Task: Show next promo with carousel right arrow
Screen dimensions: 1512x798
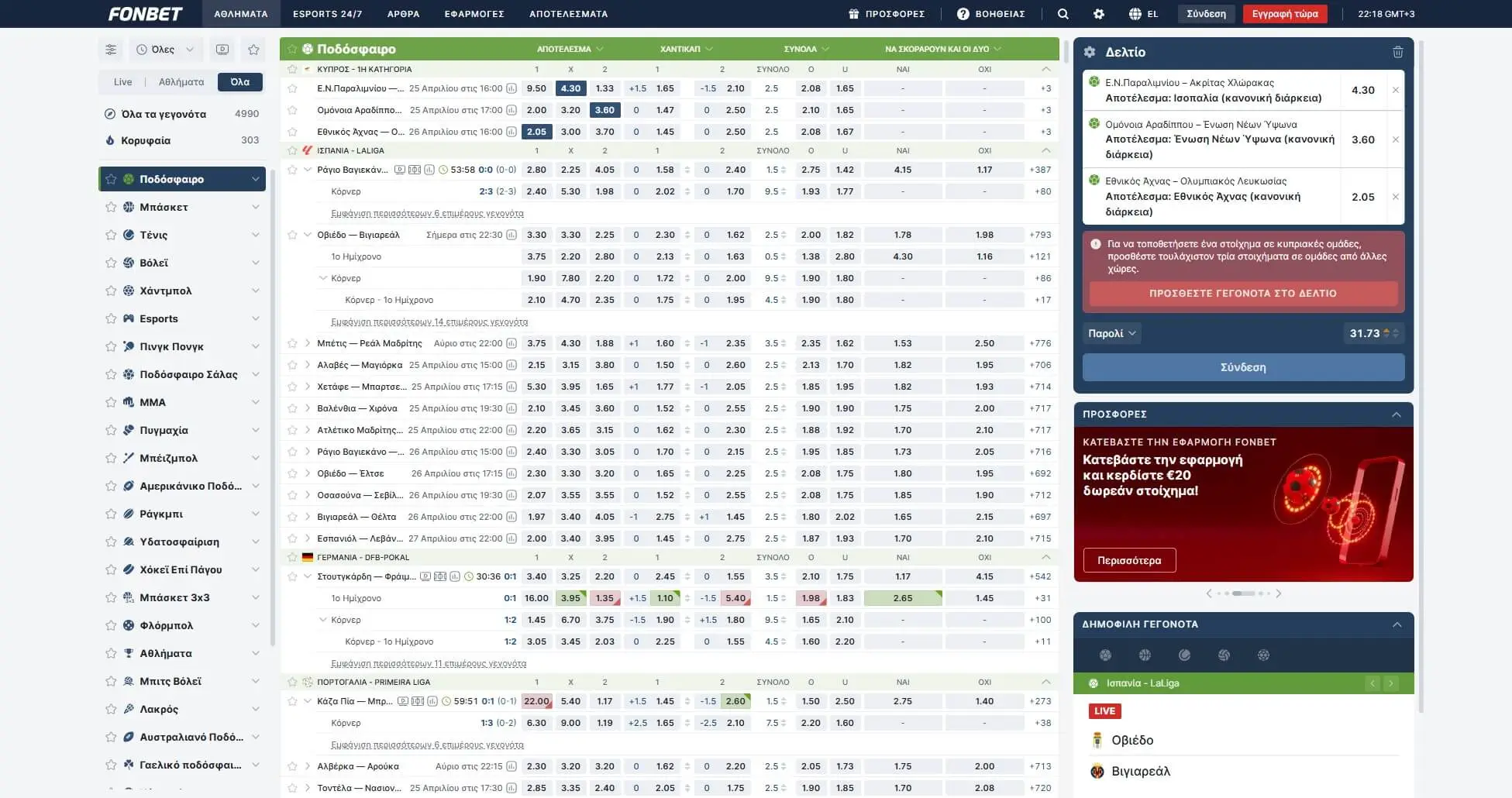Action: [x=1279, y=593]
